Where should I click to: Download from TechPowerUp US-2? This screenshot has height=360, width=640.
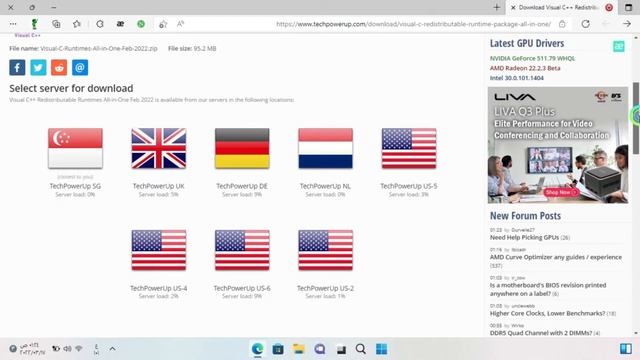(x=325, y=250)
